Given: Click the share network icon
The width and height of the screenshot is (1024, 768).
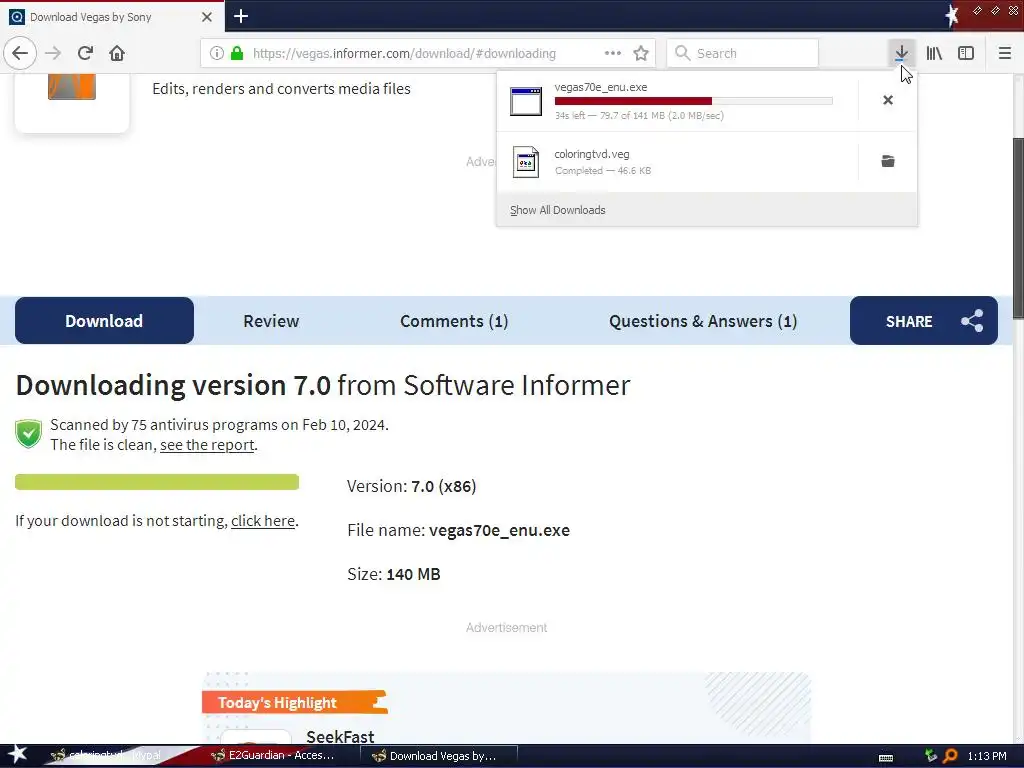Looking at the screenshot, I should pyautogui.click(x=972, y=321).
